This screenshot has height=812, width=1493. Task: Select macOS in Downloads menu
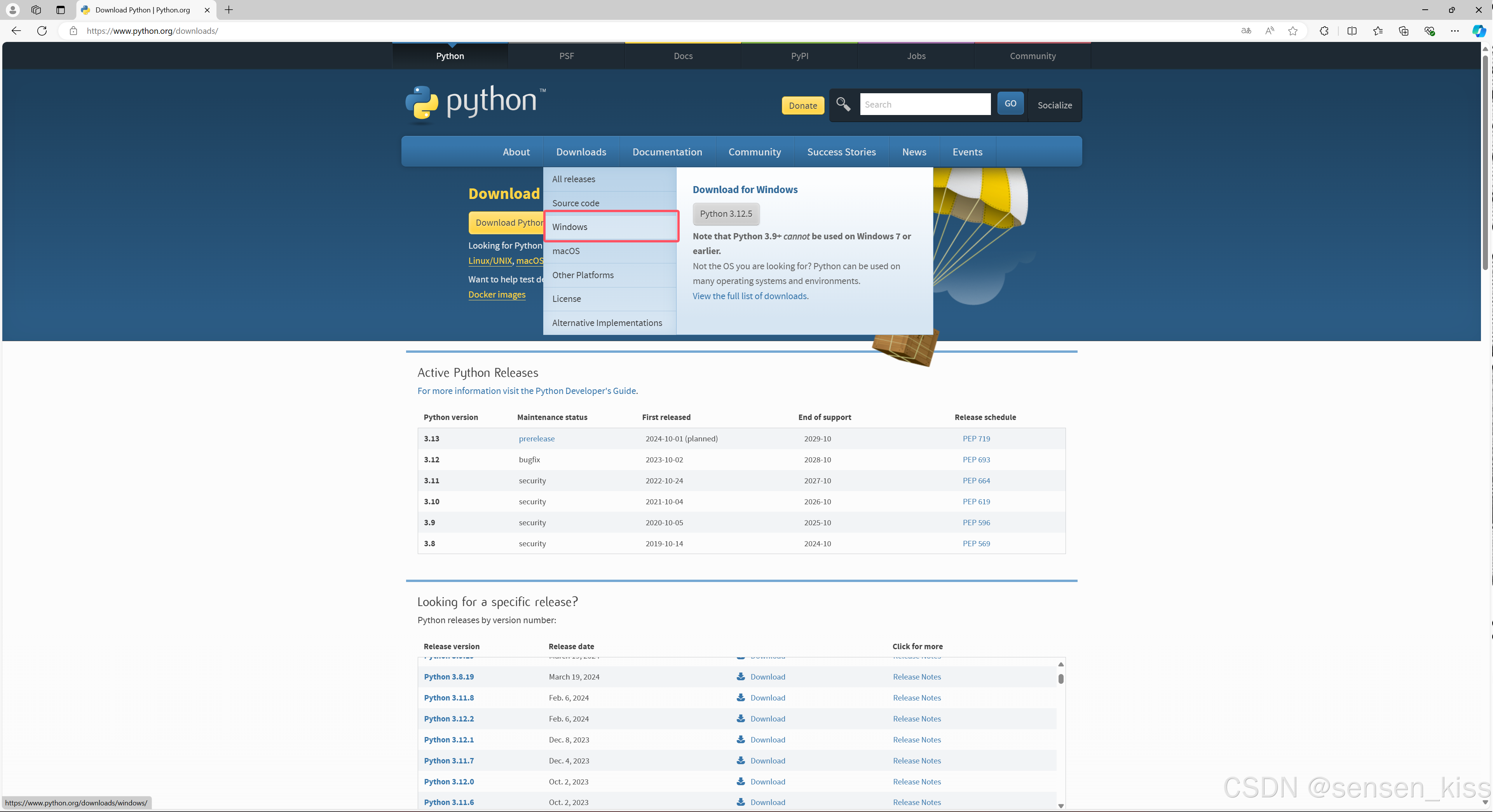point(610,251)
